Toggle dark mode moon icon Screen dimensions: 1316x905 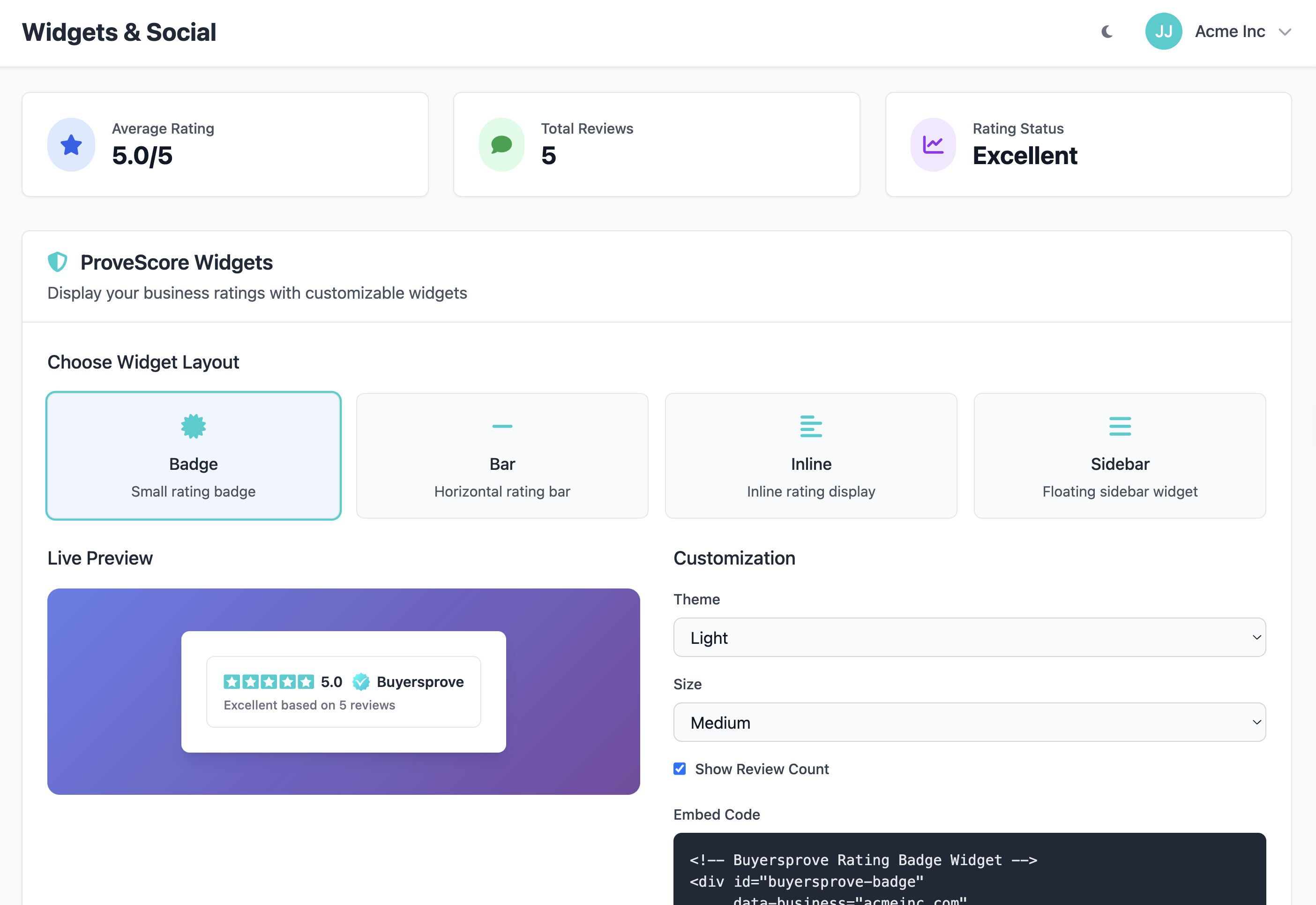[x=1107, y=32]
